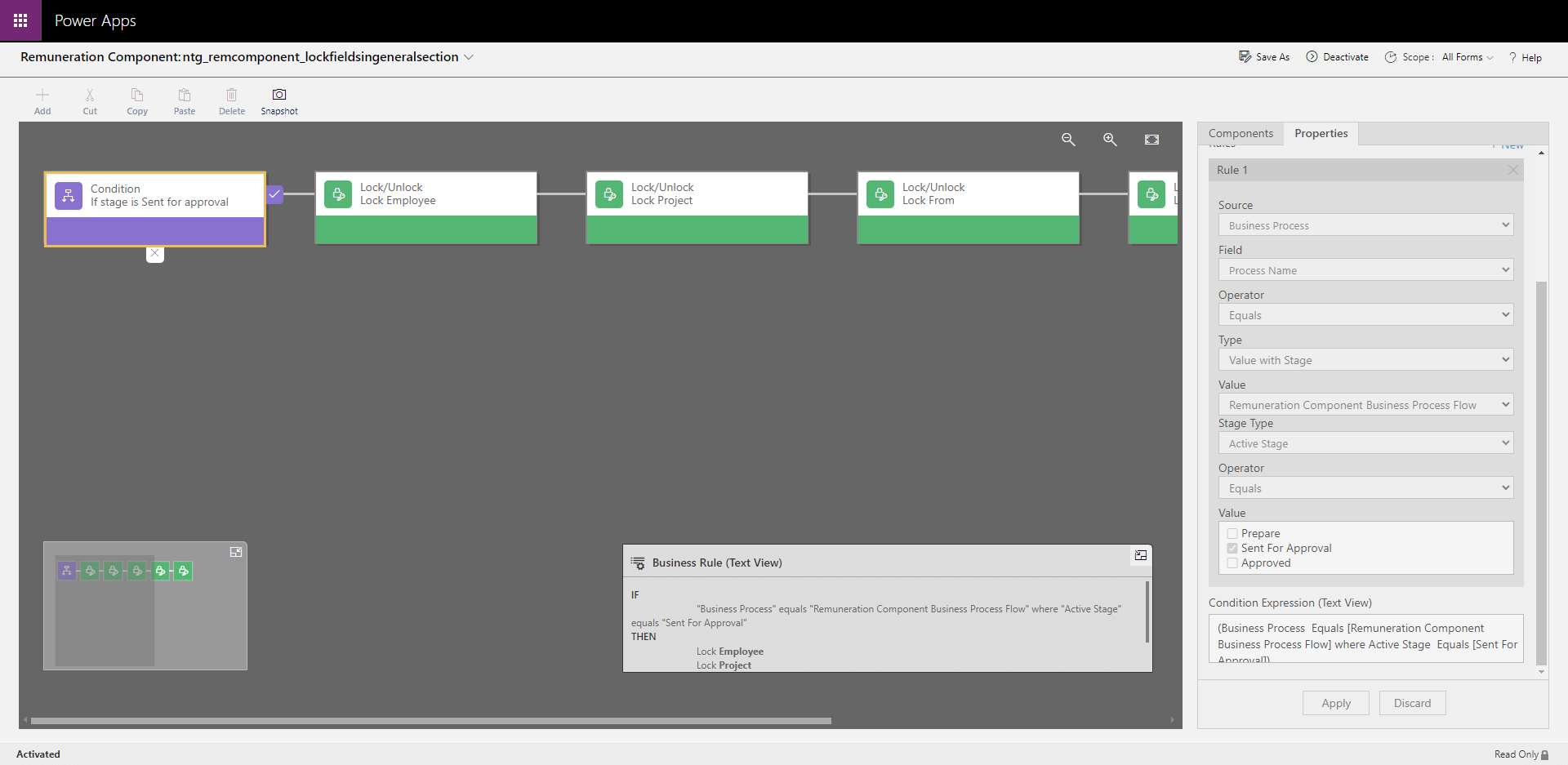Image resolution: width=1568 pixels, height=765 pixels.
Task: Click the Condition Expression (Text View) heading
Action: point(1290,603)
